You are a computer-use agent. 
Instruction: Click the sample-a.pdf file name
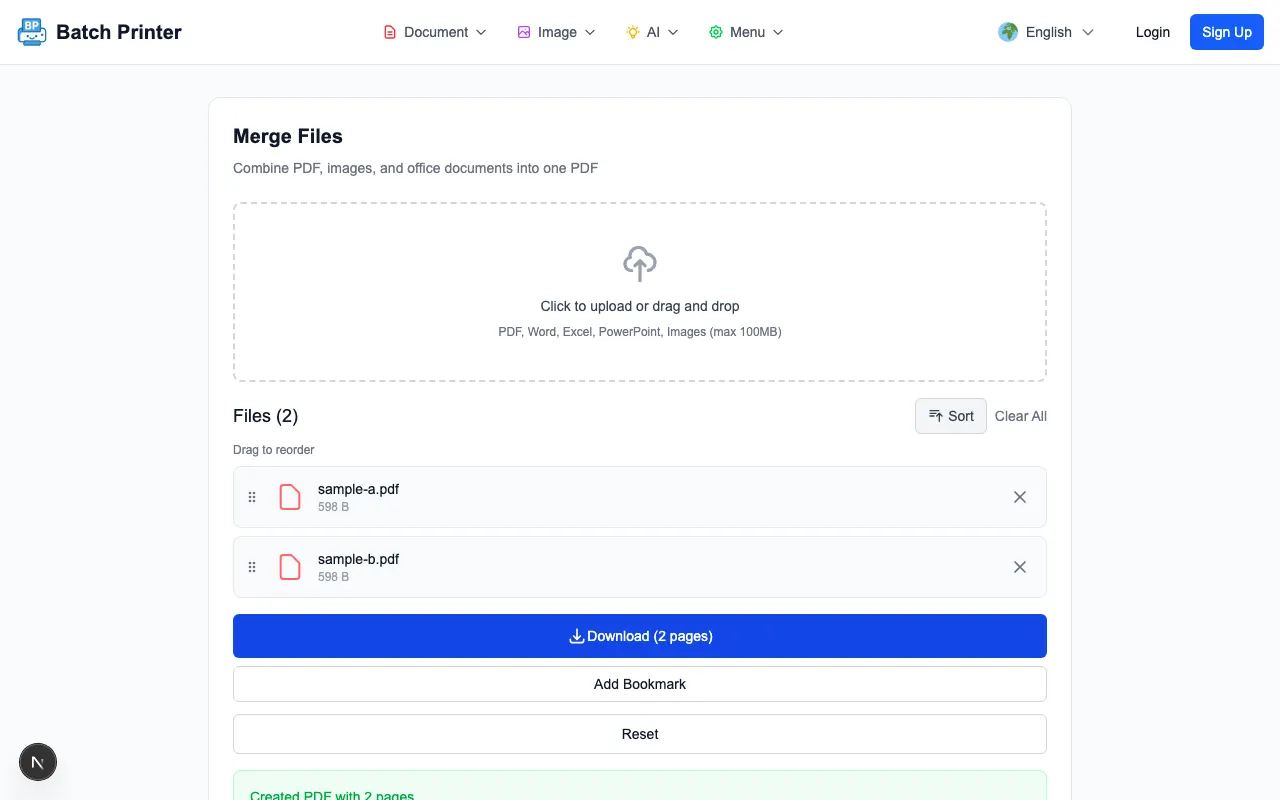coord(358,489)
